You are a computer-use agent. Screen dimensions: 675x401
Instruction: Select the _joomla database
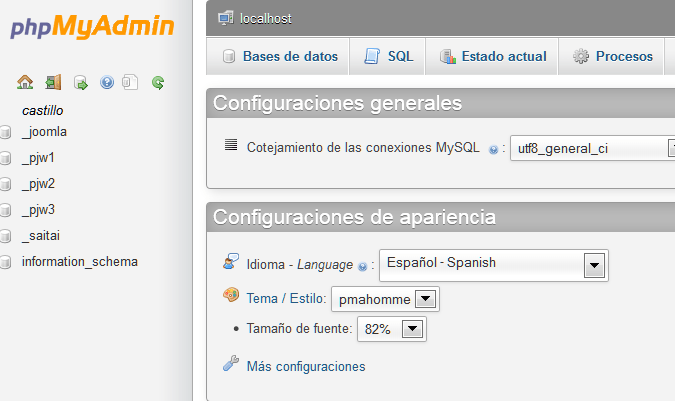click(45, 132)
